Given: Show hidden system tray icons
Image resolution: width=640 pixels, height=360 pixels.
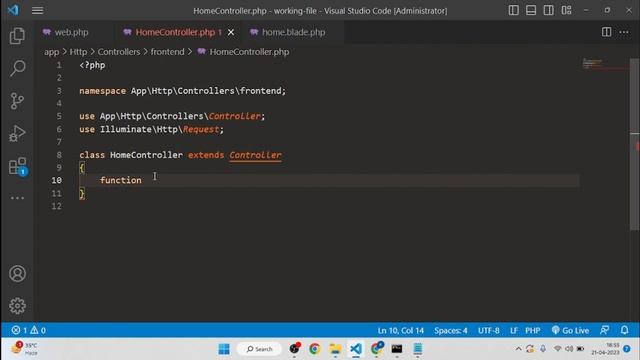Looking at the screenshot, I should 518,349.
